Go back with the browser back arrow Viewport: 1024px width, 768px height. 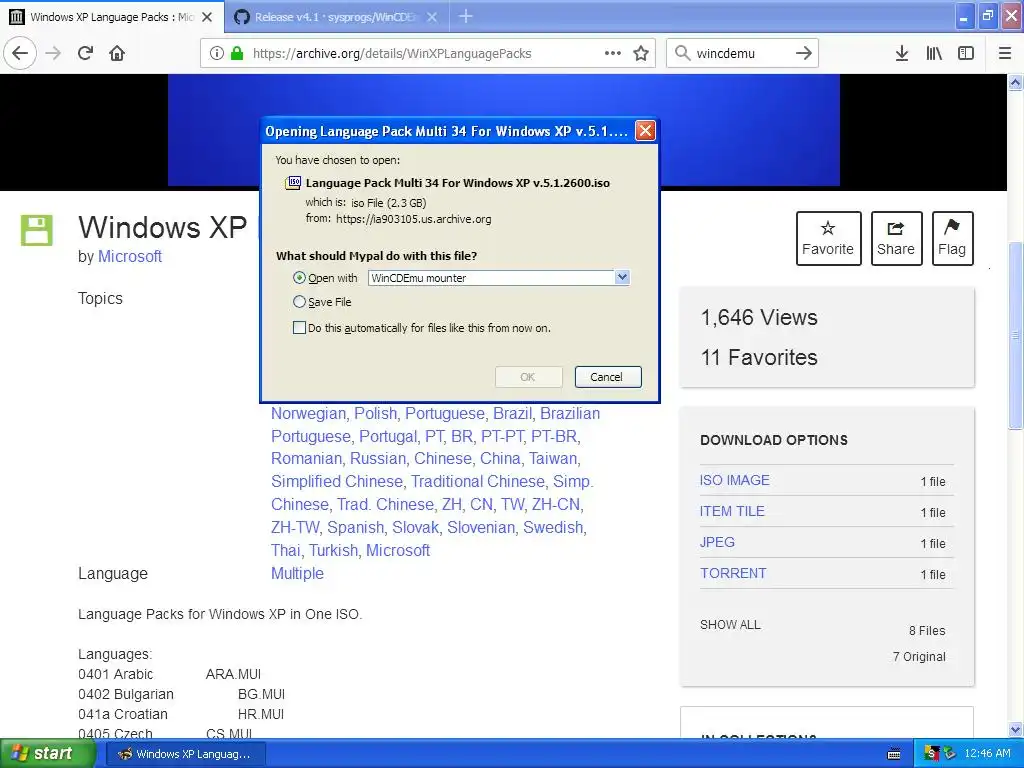(x=20, y=54)
